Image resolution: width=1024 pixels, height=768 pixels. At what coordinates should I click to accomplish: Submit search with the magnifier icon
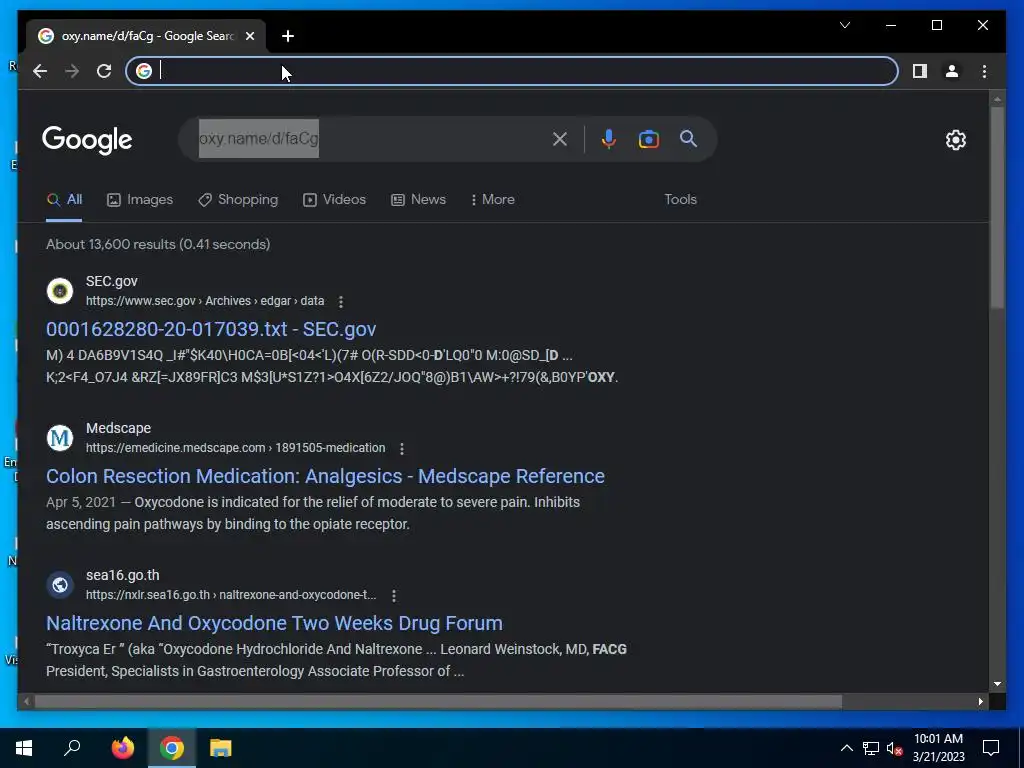688,138
